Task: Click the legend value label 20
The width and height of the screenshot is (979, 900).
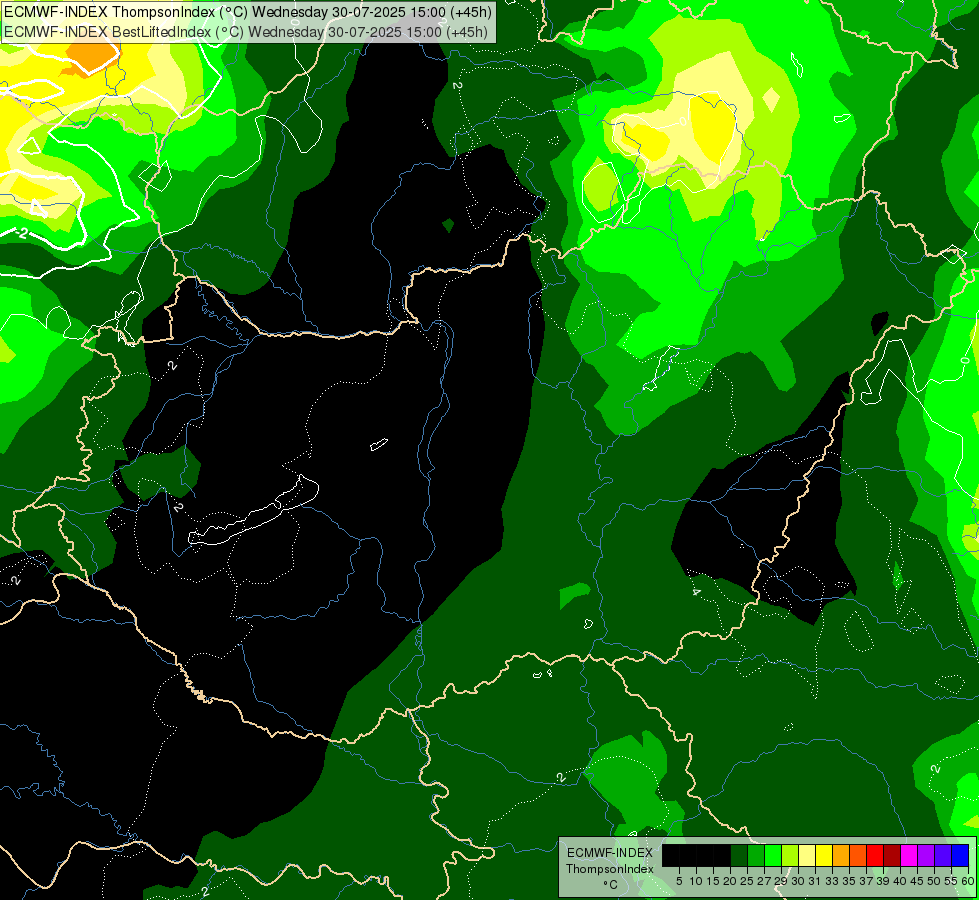Action: 730,881
